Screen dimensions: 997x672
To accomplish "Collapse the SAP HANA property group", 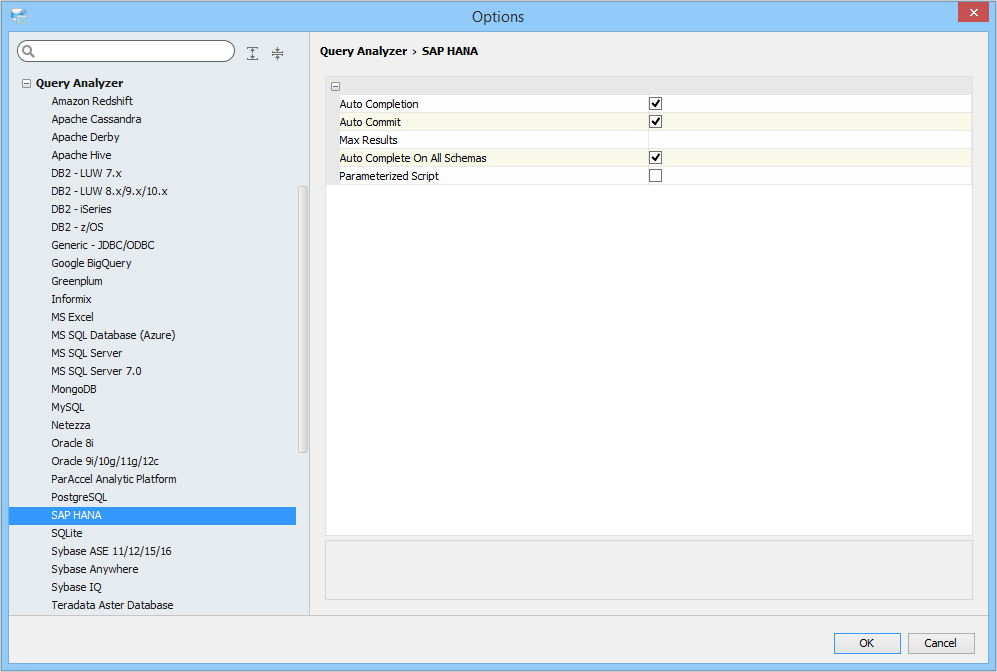I will click(x=335, y=86).
